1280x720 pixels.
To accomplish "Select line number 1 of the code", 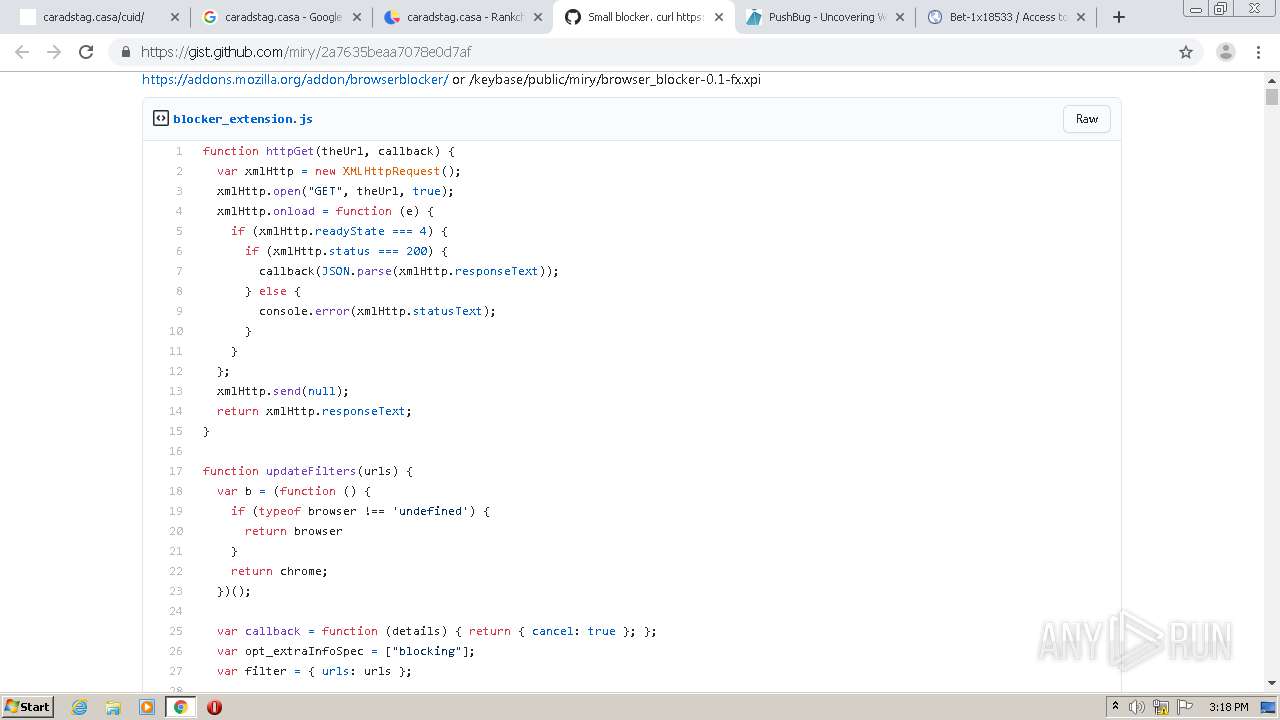I will (179, 151).
